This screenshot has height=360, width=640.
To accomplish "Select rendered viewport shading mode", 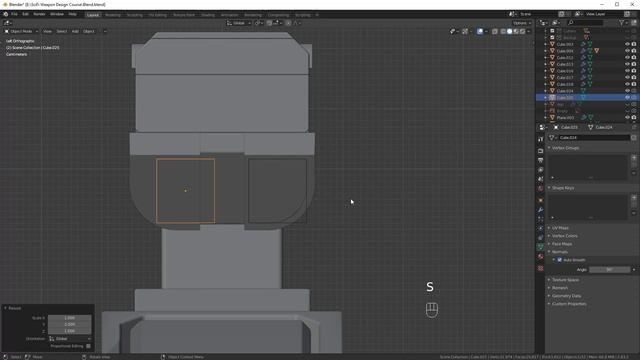I will click(522, 31).
